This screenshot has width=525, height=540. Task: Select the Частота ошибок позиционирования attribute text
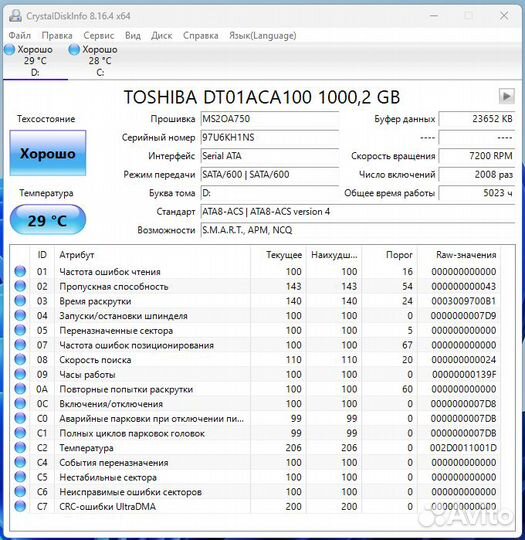click(136, 345)
